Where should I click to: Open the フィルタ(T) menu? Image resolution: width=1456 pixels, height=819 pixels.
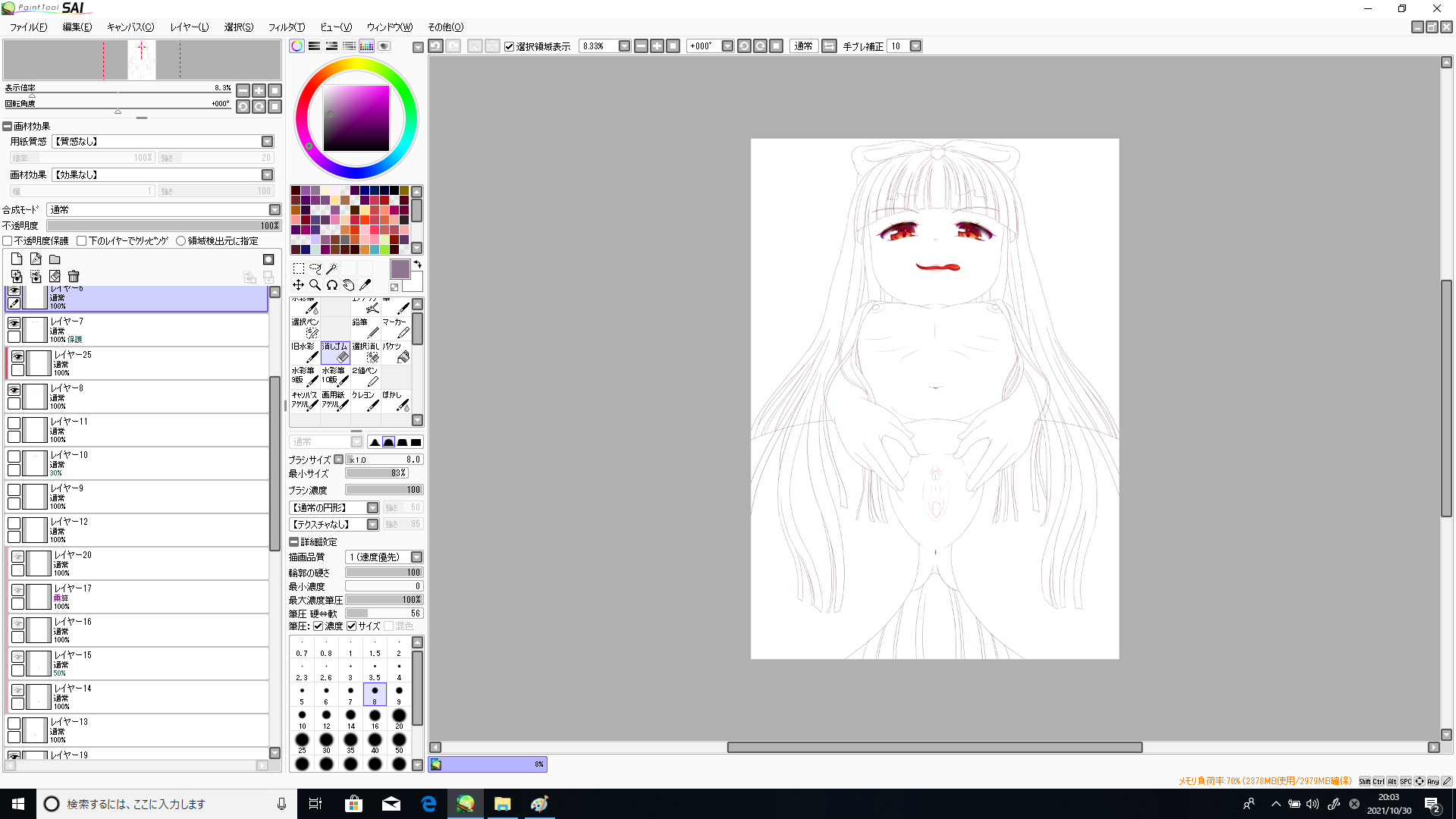coord(287,27)
